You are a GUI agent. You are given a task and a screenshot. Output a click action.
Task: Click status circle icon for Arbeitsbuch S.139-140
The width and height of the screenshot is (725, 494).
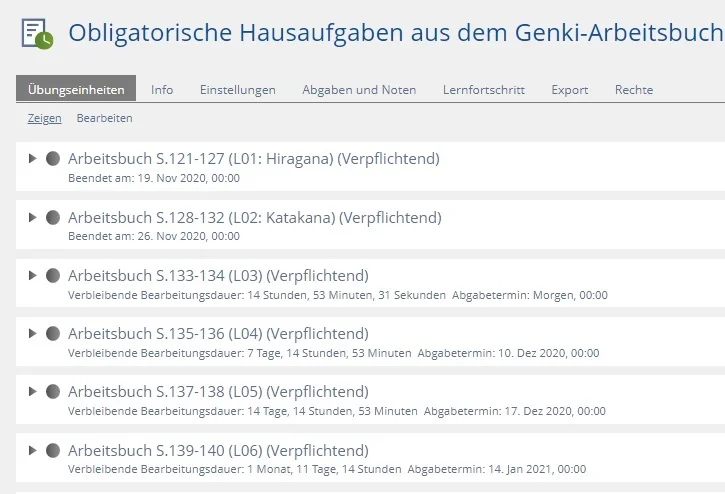(53, 450)
